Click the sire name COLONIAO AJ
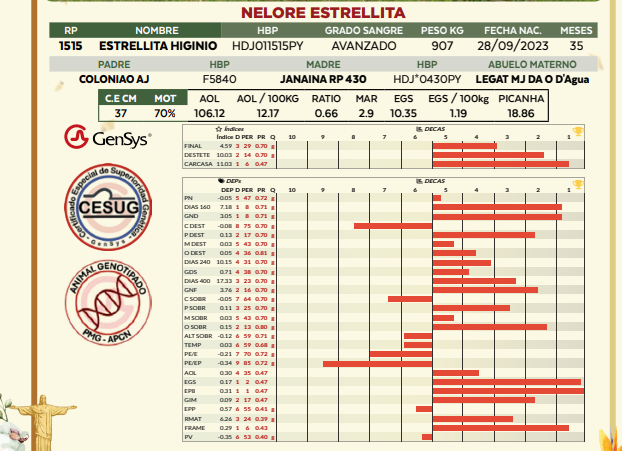The width and height of the screenshot is (622, 451). coord(114,79)
